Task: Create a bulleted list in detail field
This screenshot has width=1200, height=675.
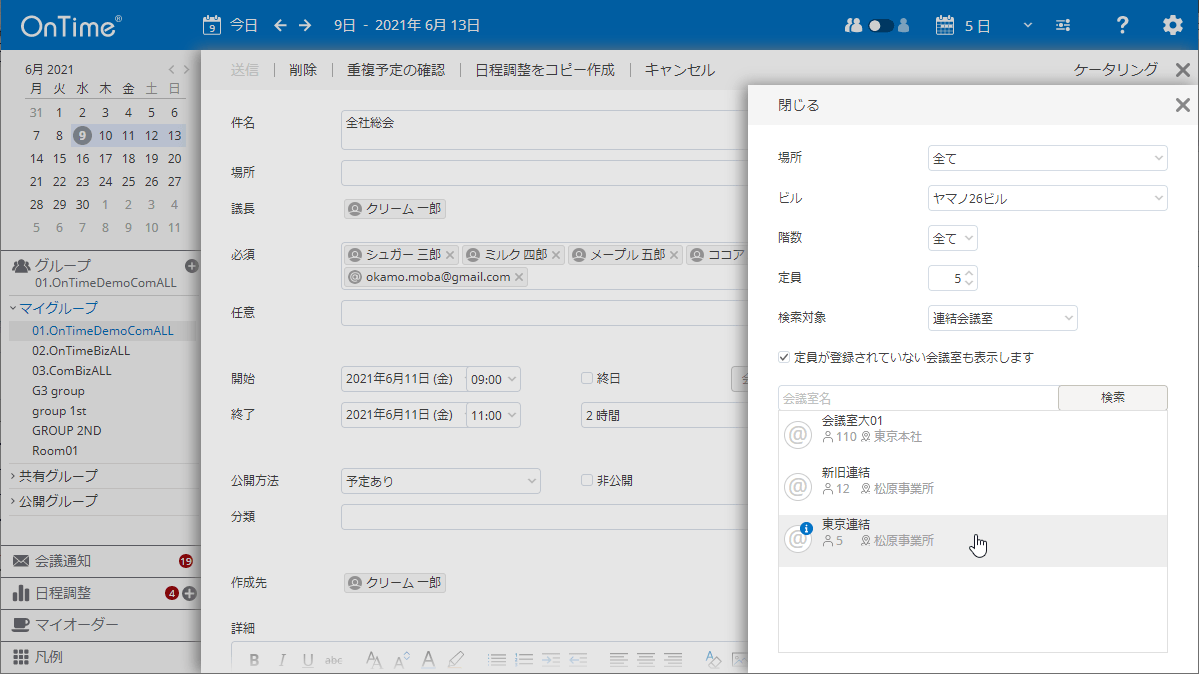Action: [x=497, y=659]
